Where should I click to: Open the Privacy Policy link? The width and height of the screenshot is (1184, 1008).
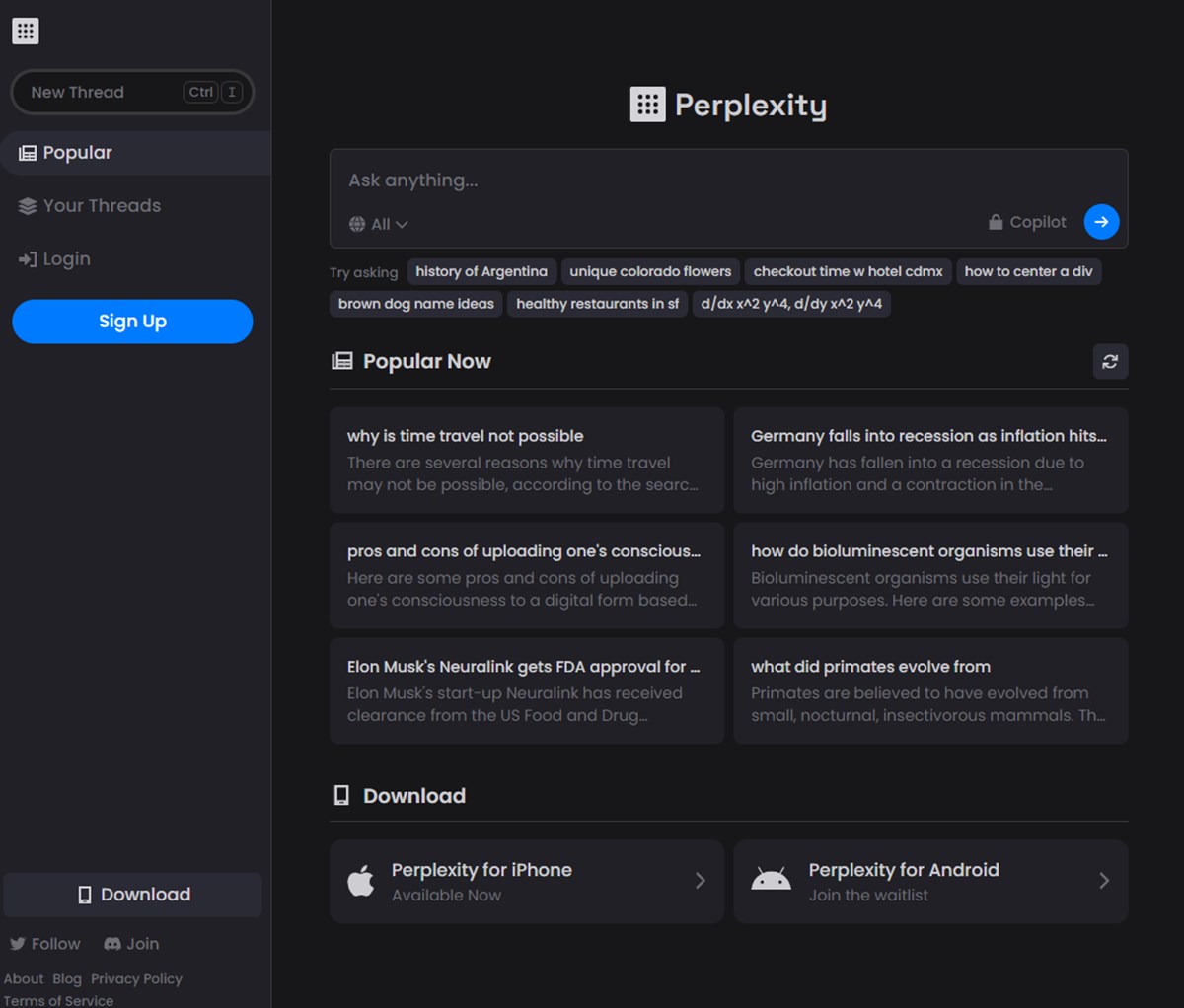[136, 979]
